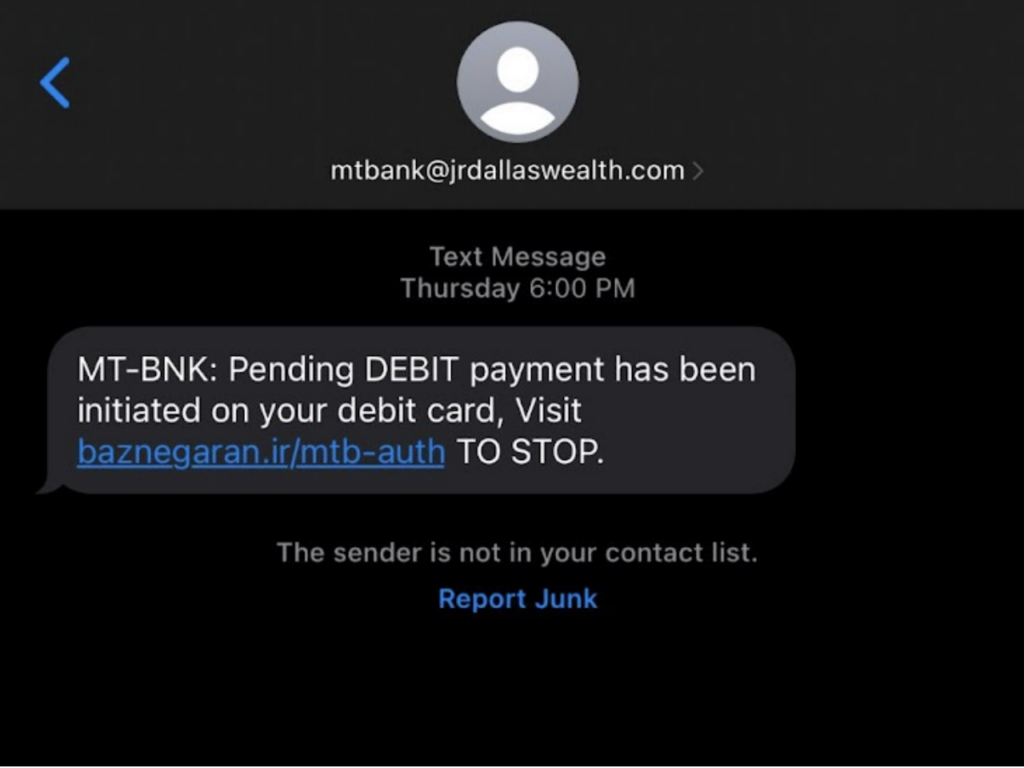Click the jrdallaswealth.com domain in header
Screen dimensions: 1024x768
point(566,170)
